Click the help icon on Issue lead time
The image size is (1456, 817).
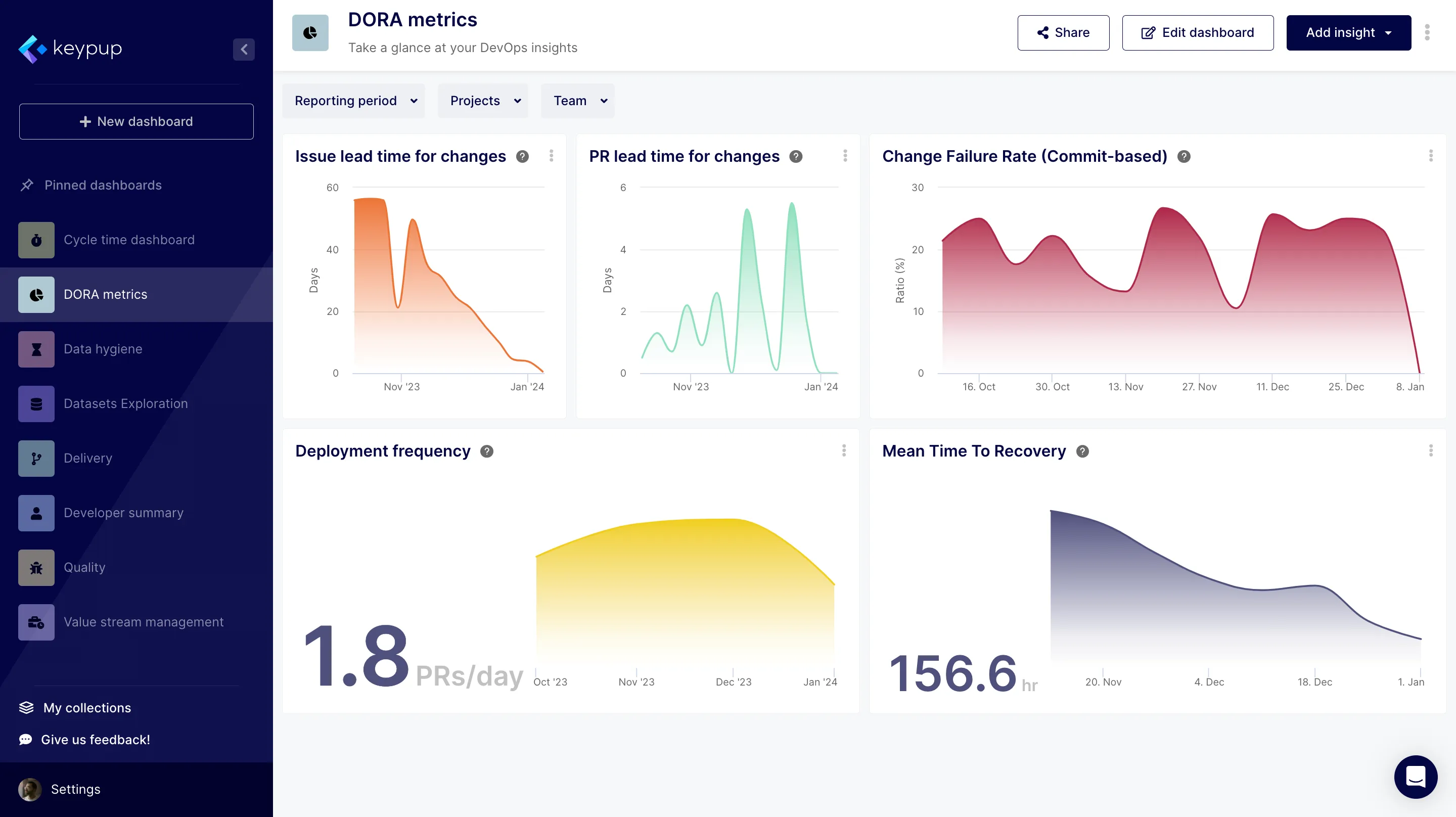point(523,157)
